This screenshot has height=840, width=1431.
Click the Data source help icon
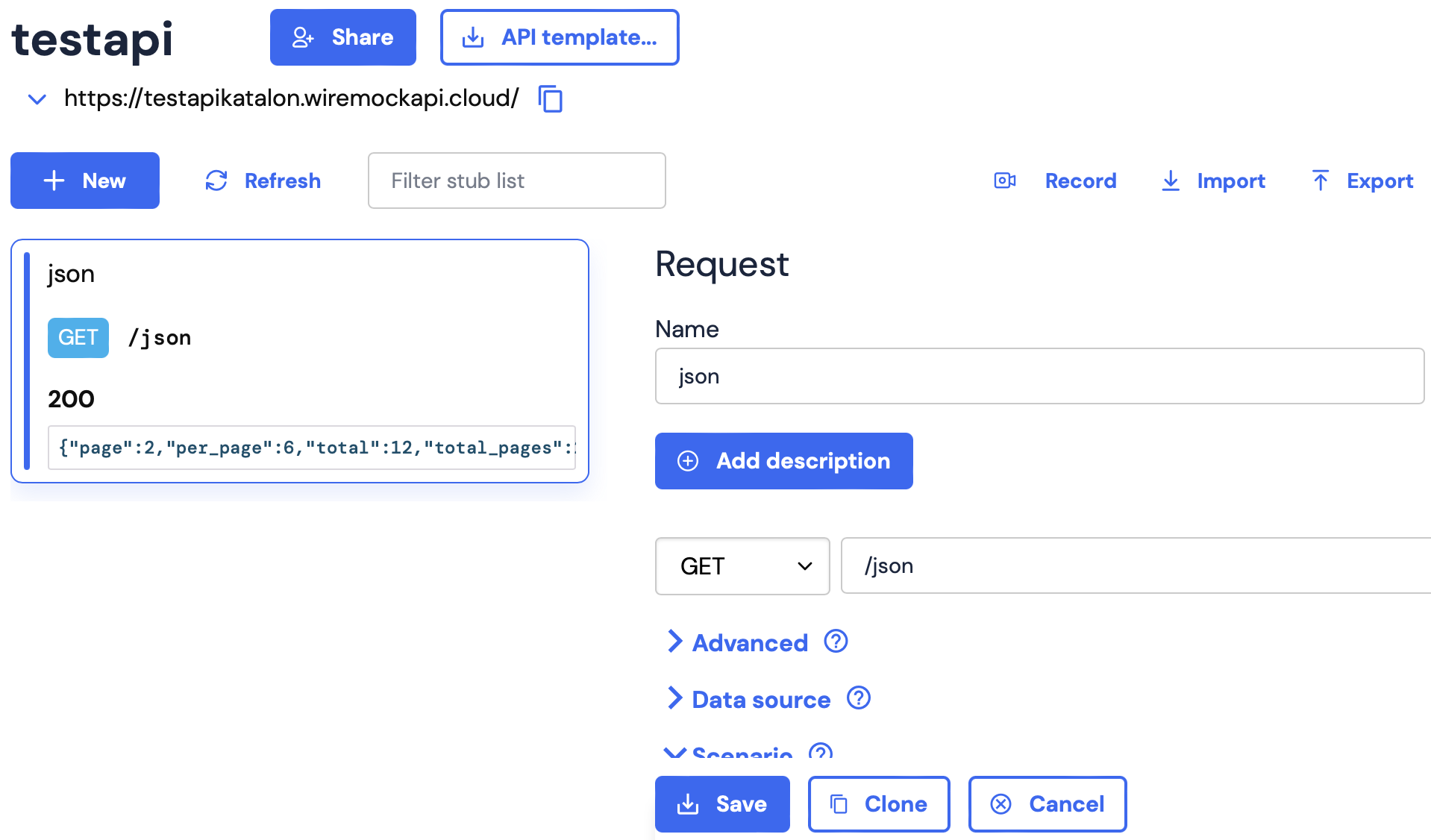point(859,698)
